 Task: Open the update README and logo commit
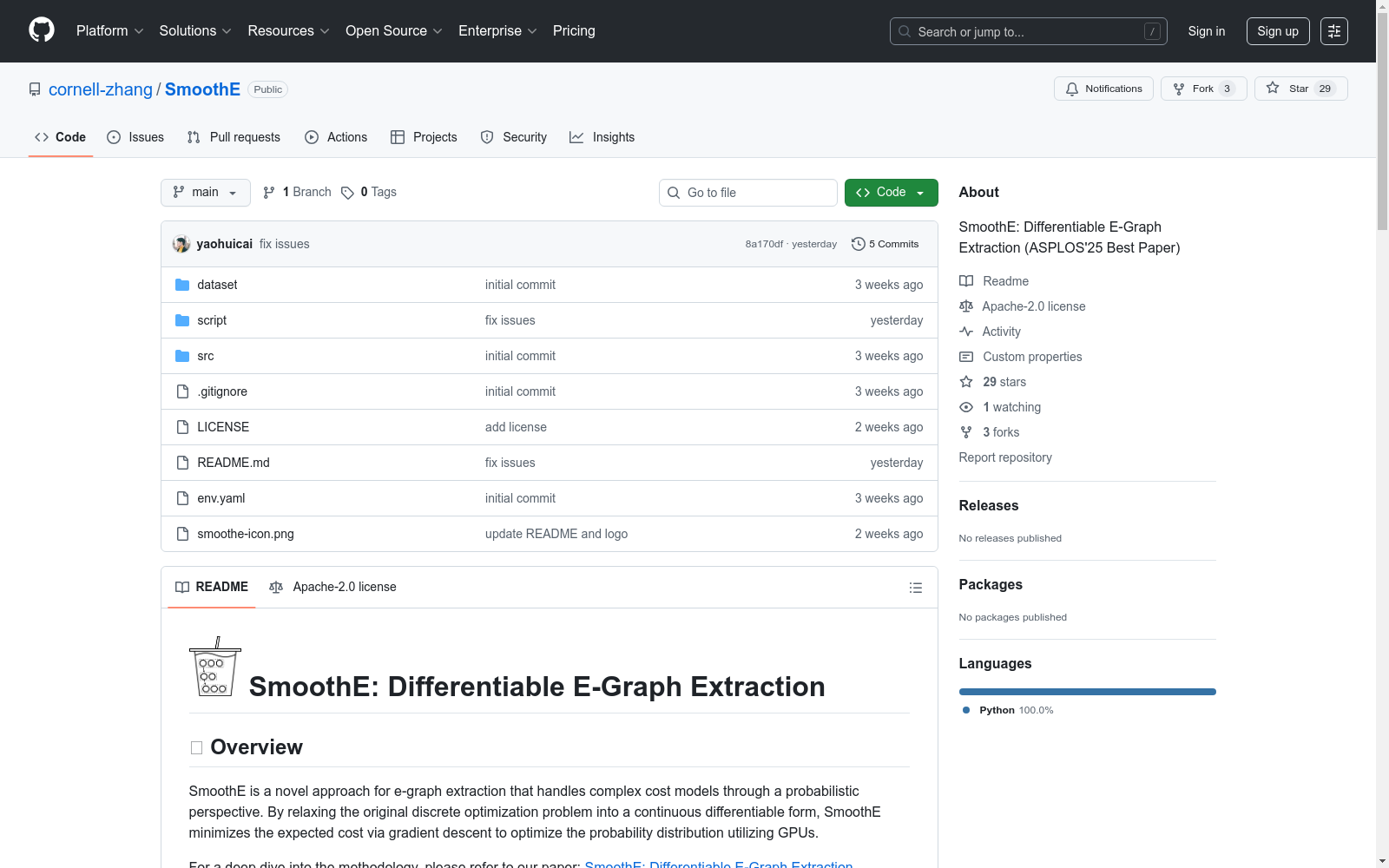(x=556, y=534)
